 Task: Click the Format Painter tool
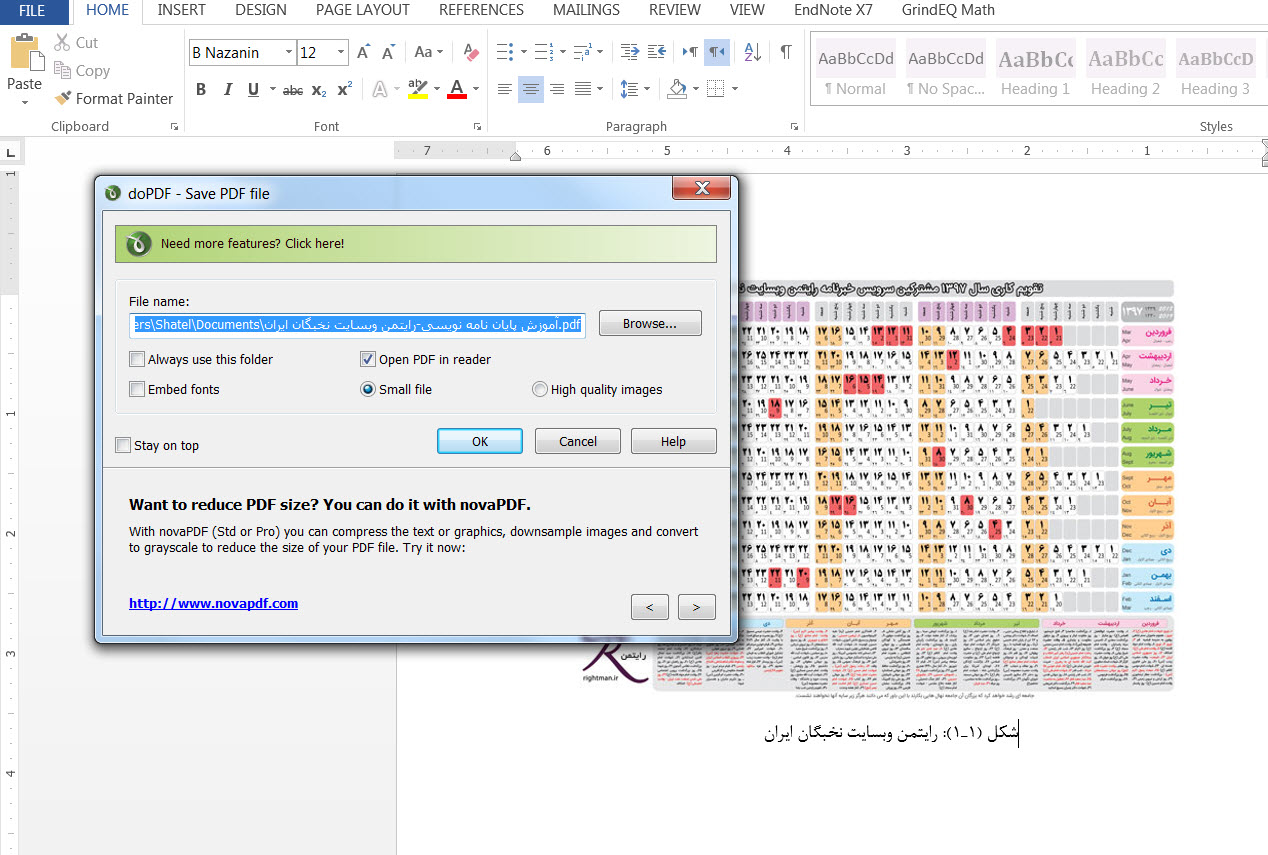[114, 98]
